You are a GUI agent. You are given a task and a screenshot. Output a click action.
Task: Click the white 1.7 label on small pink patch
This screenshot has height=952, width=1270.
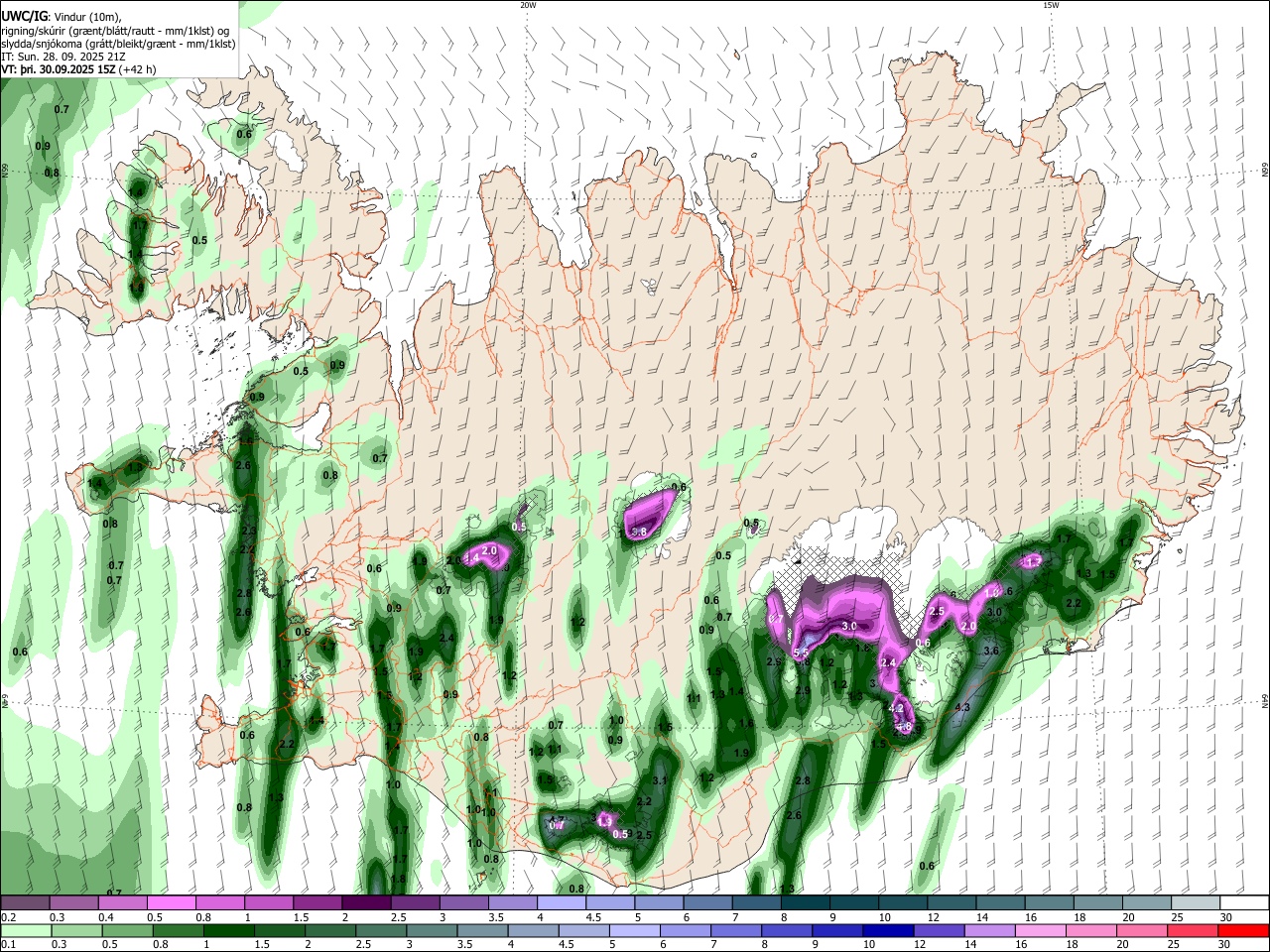pos(1033,562)
